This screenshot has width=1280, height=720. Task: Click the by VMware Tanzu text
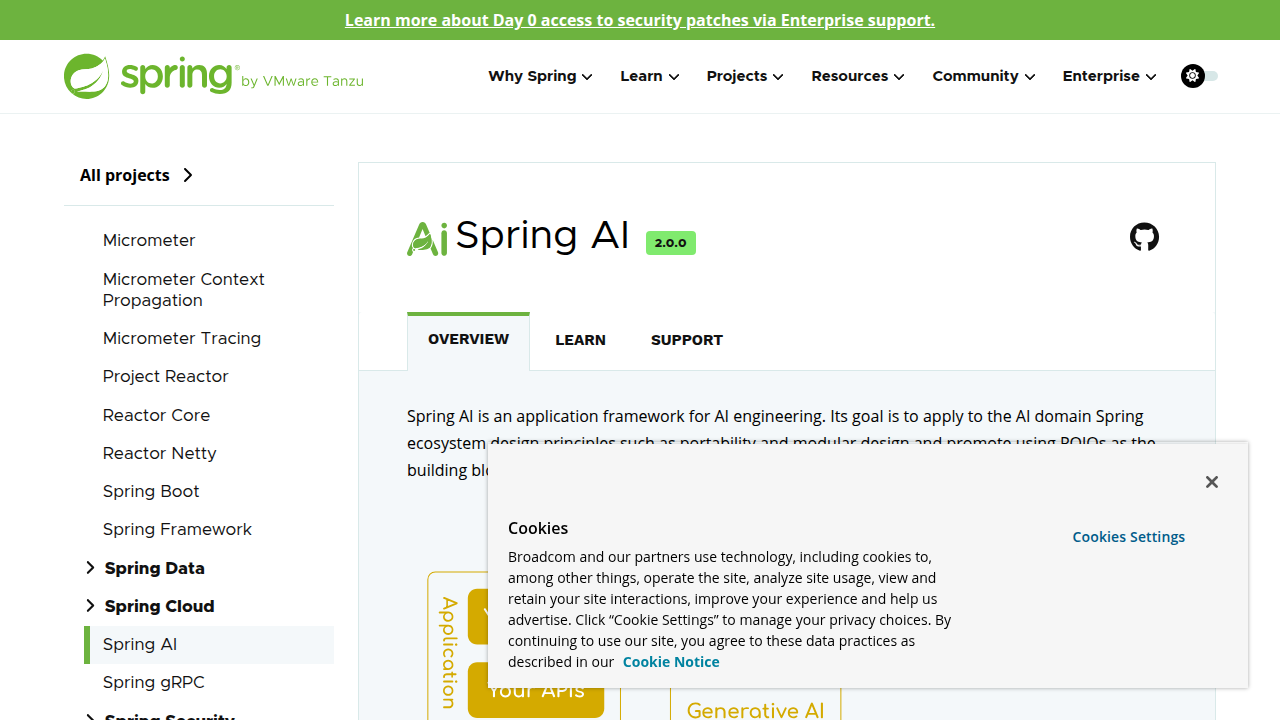pyautogui.click(x=302, y=81)
